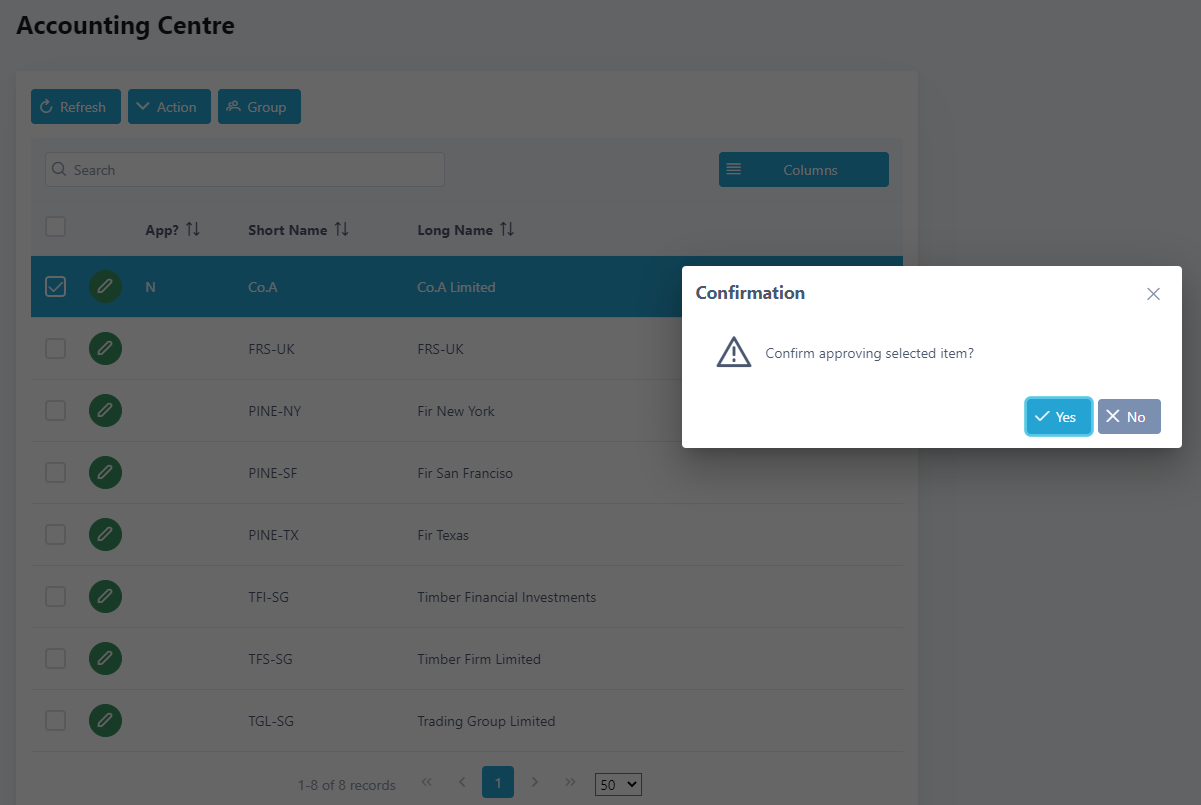Image resolution: width=1201 pixels, height=805 pixels.
Task: Uncheck the Co.A row checkbox
Action: [x=56, y=287]
